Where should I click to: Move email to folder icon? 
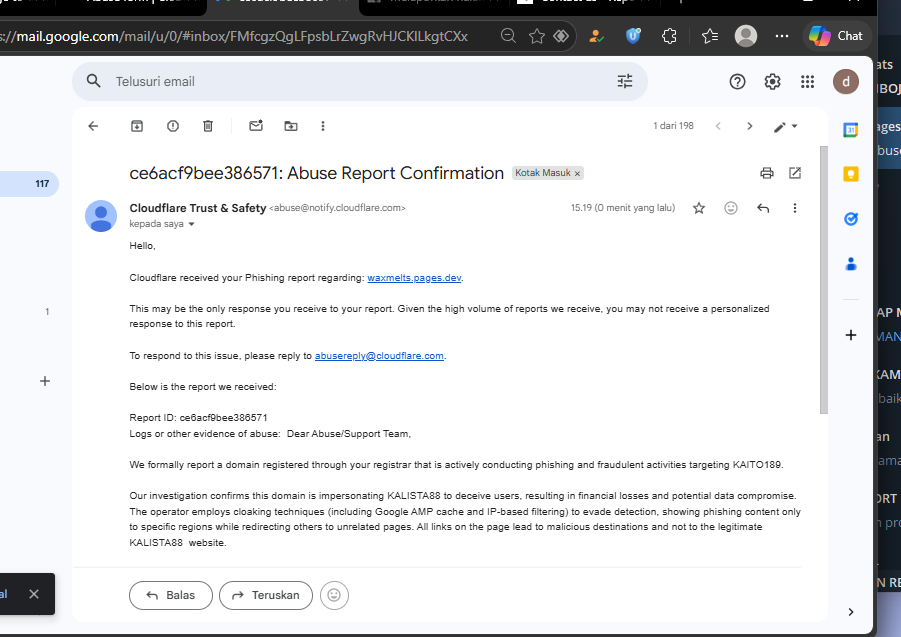pyautogui.click(x=291, y=126)
